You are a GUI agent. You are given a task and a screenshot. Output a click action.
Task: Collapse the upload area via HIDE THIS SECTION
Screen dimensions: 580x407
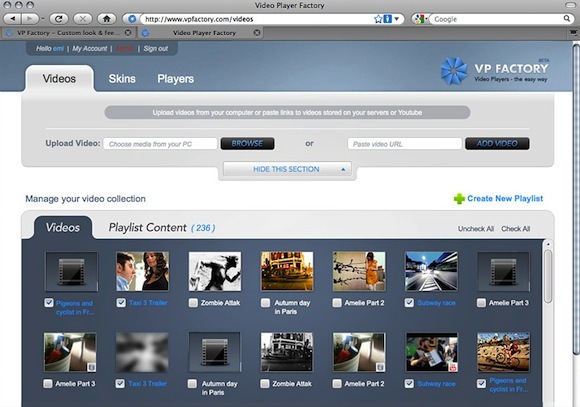click(x=287, y=169)
